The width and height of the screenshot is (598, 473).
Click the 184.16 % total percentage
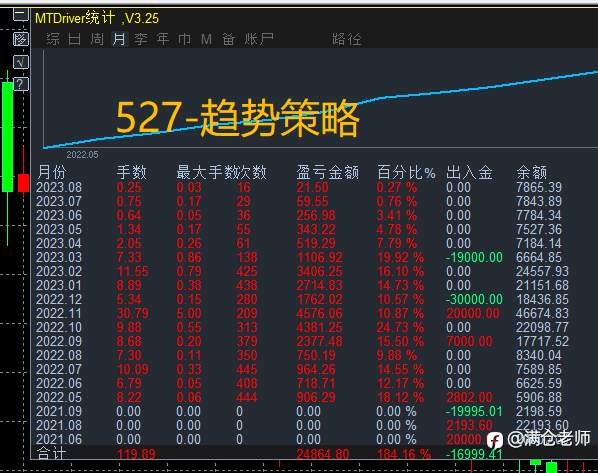click(x=404, y=454)
